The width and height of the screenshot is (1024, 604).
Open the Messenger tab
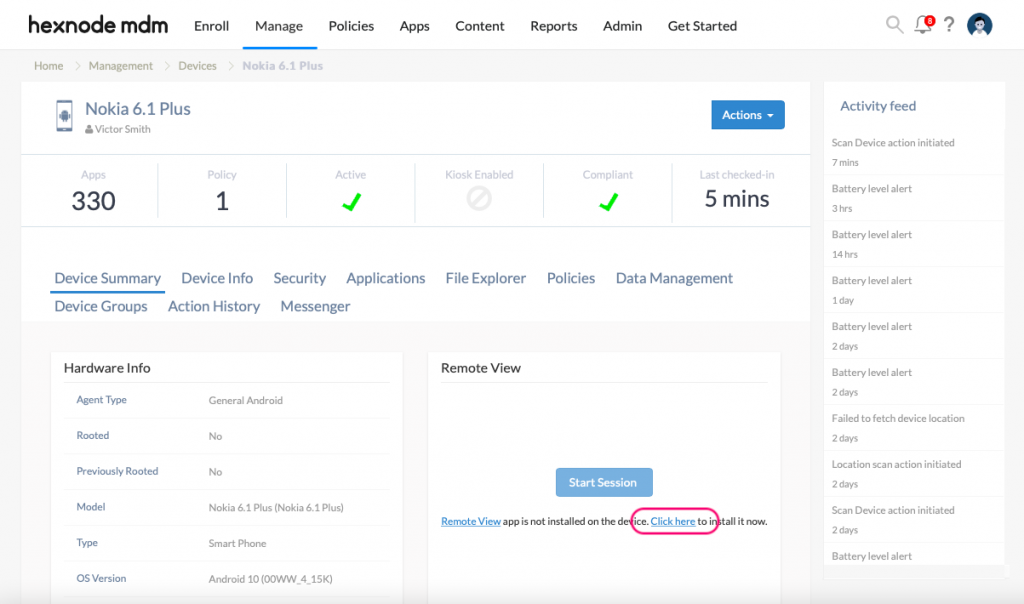tap(315, 306)
